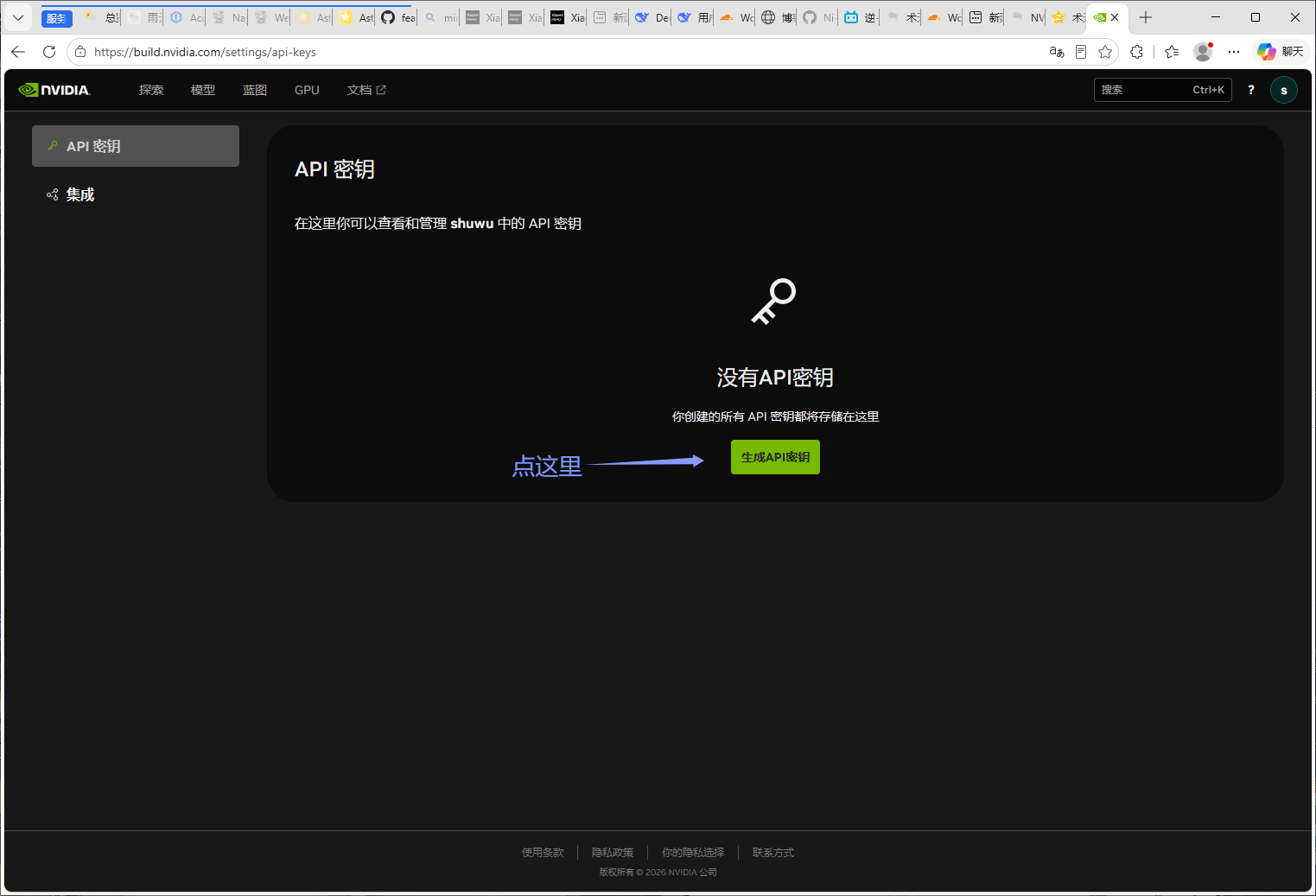
Task: Click the browser profile avatar icon
Action: pyautogui.click(x=1203, y=52)
